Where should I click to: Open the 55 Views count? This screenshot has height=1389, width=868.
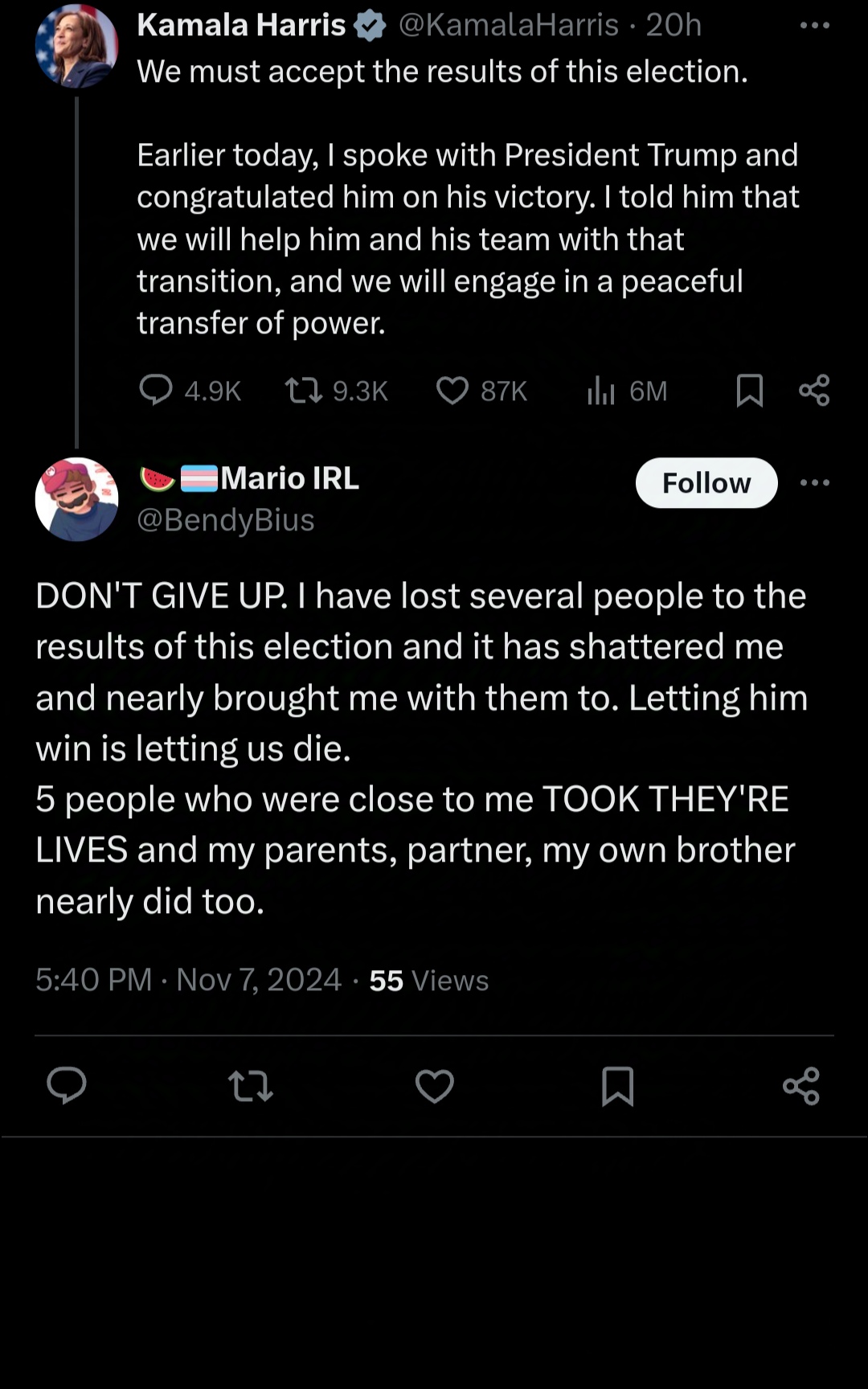click(x=429, y=981)
